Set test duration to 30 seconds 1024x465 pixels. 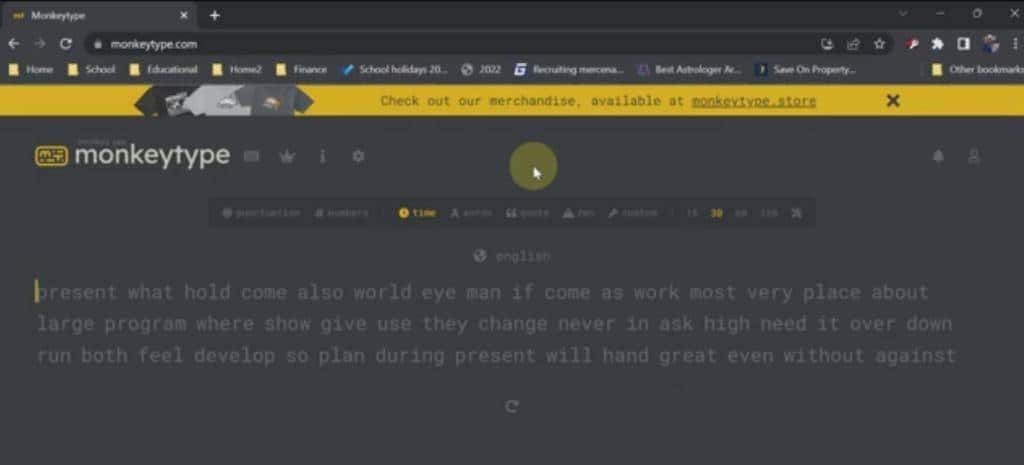(x=716, y=213)
